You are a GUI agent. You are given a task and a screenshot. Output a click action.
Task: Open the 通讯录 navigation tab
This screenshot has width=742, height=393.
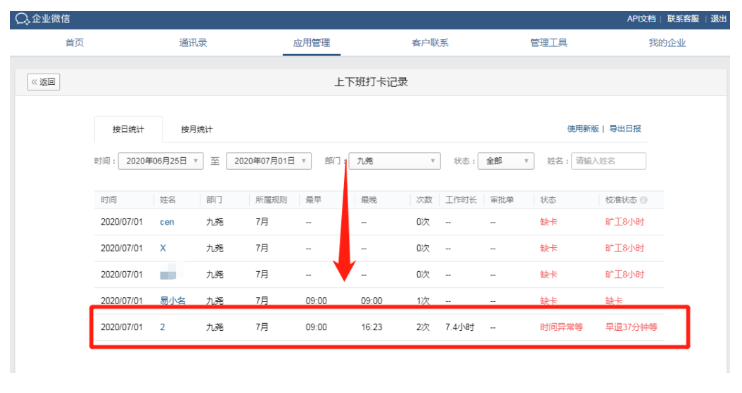[x=193, y=43]
